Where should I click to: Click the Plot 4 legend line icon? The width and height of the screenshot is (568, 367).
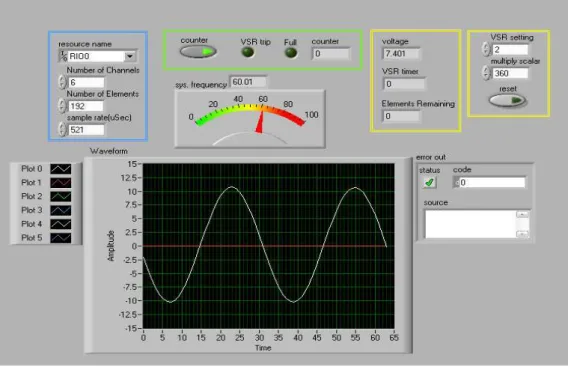click(60, 224)
